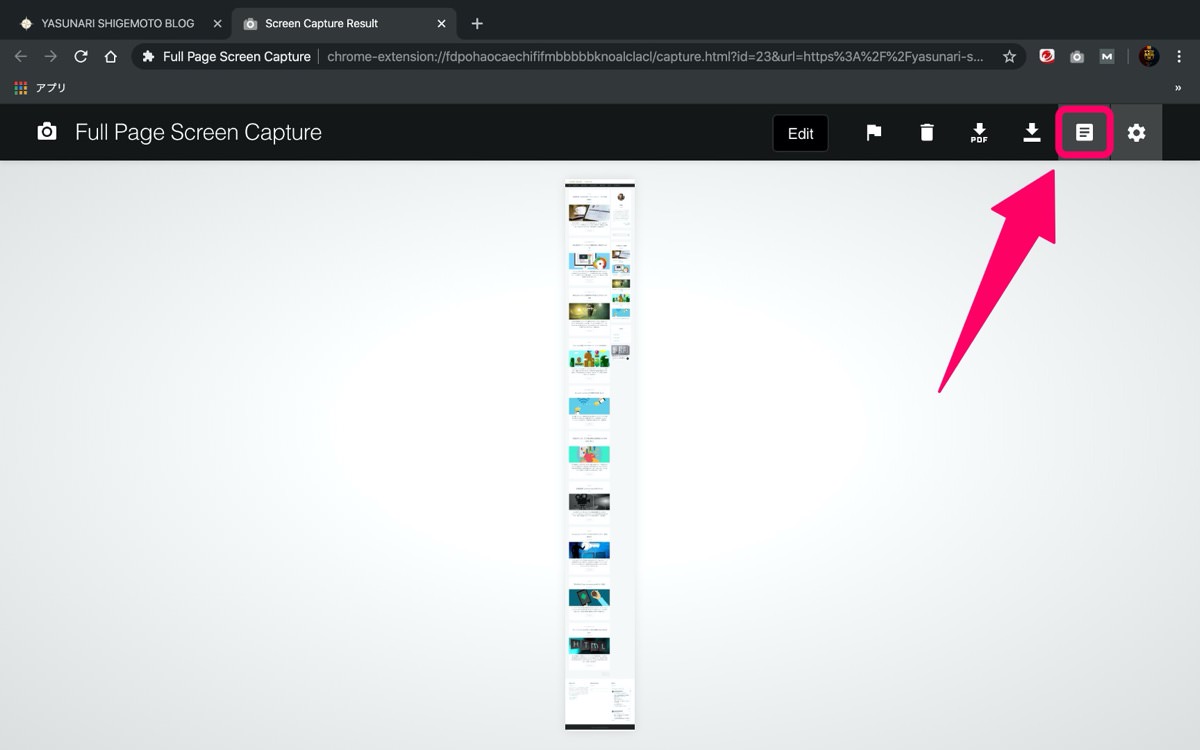Close the YASUNARI SHIGEMOTO BLOG tab
The height and width of the screenshot is (750, 1200).
[x=217, y=23]
